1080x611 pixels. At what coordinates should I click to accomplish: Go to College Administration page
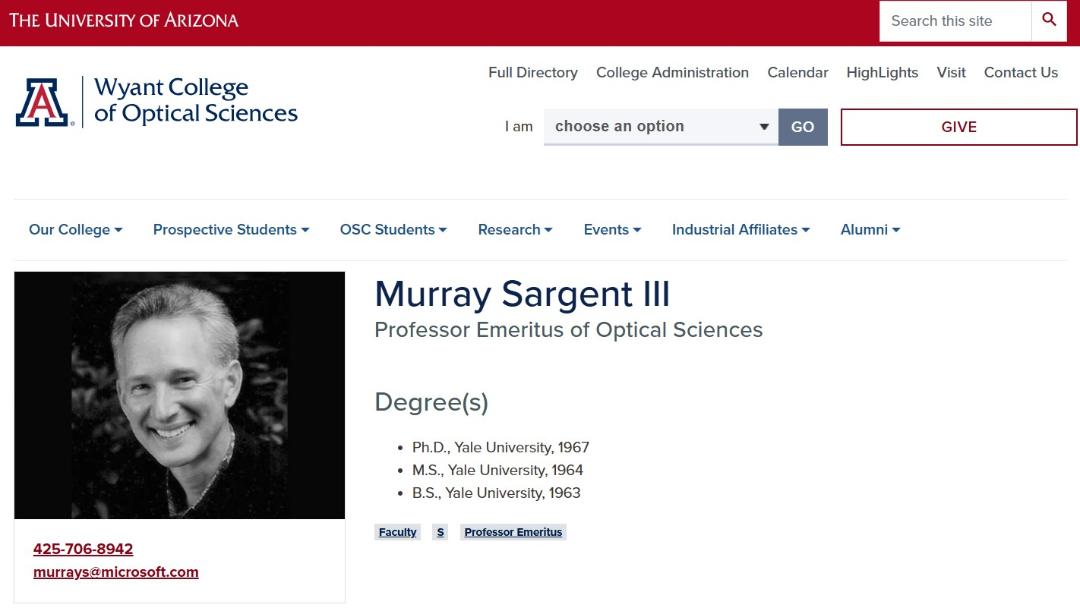(x=672, y=72)
